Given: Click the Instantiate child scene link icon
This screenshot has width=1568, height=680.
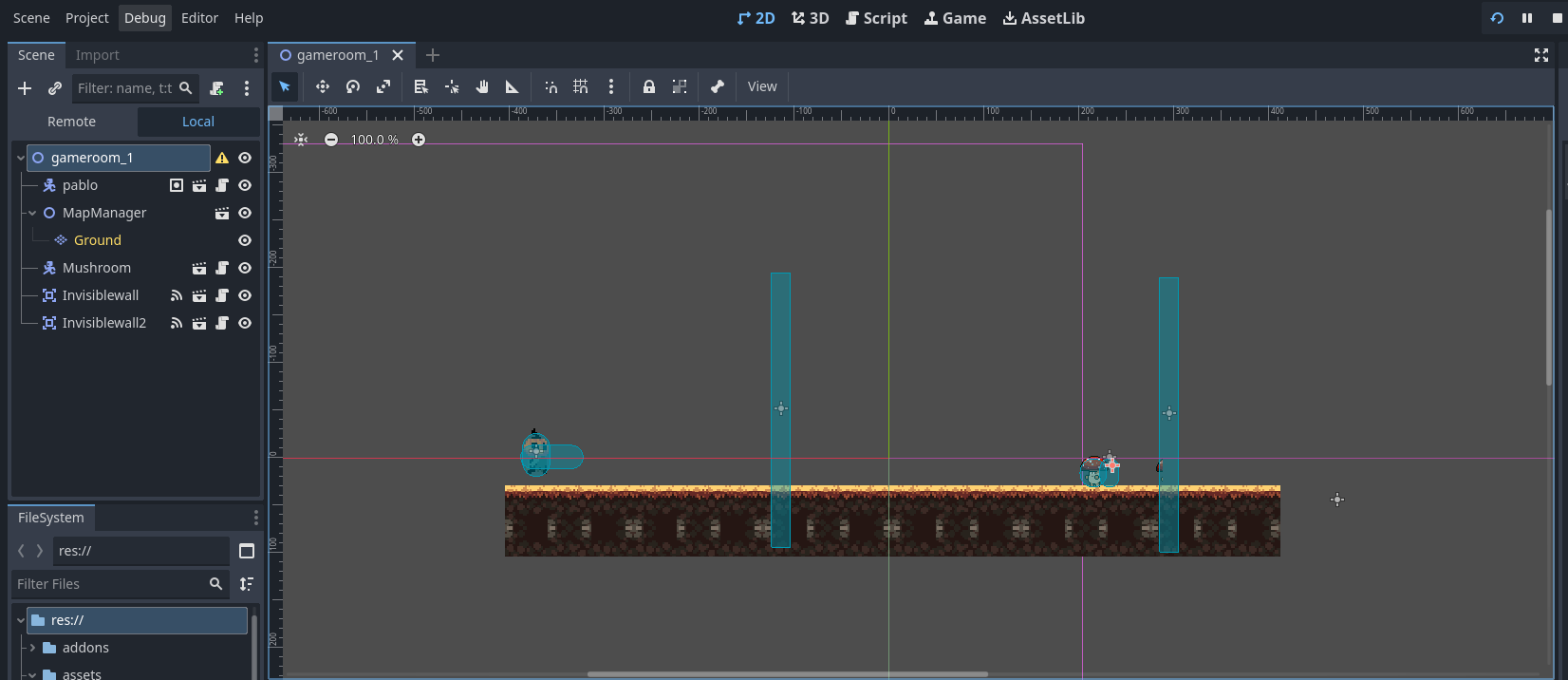Looking at the screenshot, I should [x=55, y=88].
